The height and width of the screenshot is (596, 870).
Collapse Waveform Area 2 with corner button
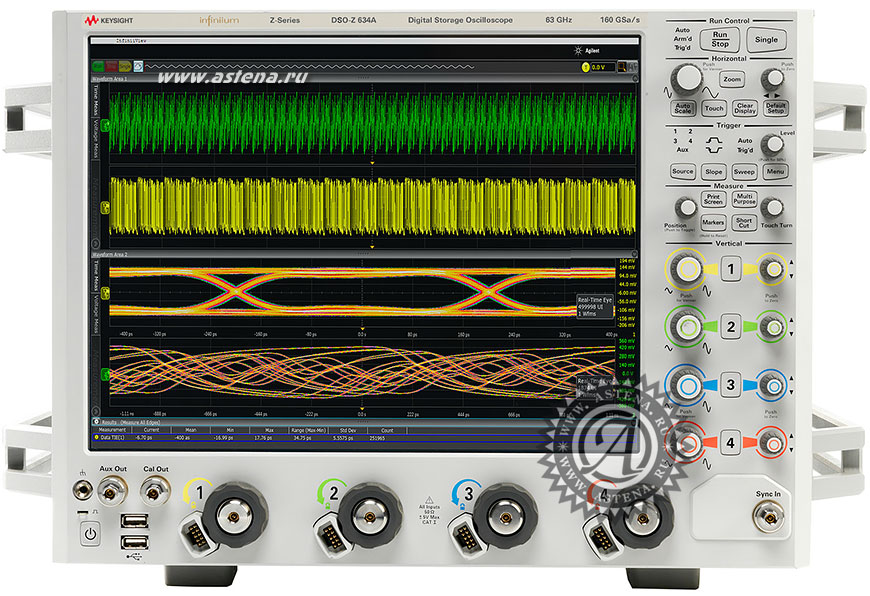click(635, 254)
